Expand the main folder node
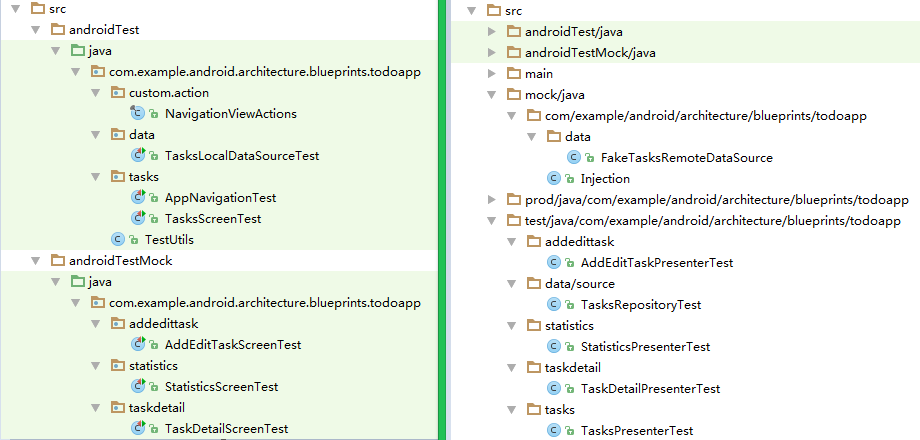920x440 pixels. click(490, 73)
